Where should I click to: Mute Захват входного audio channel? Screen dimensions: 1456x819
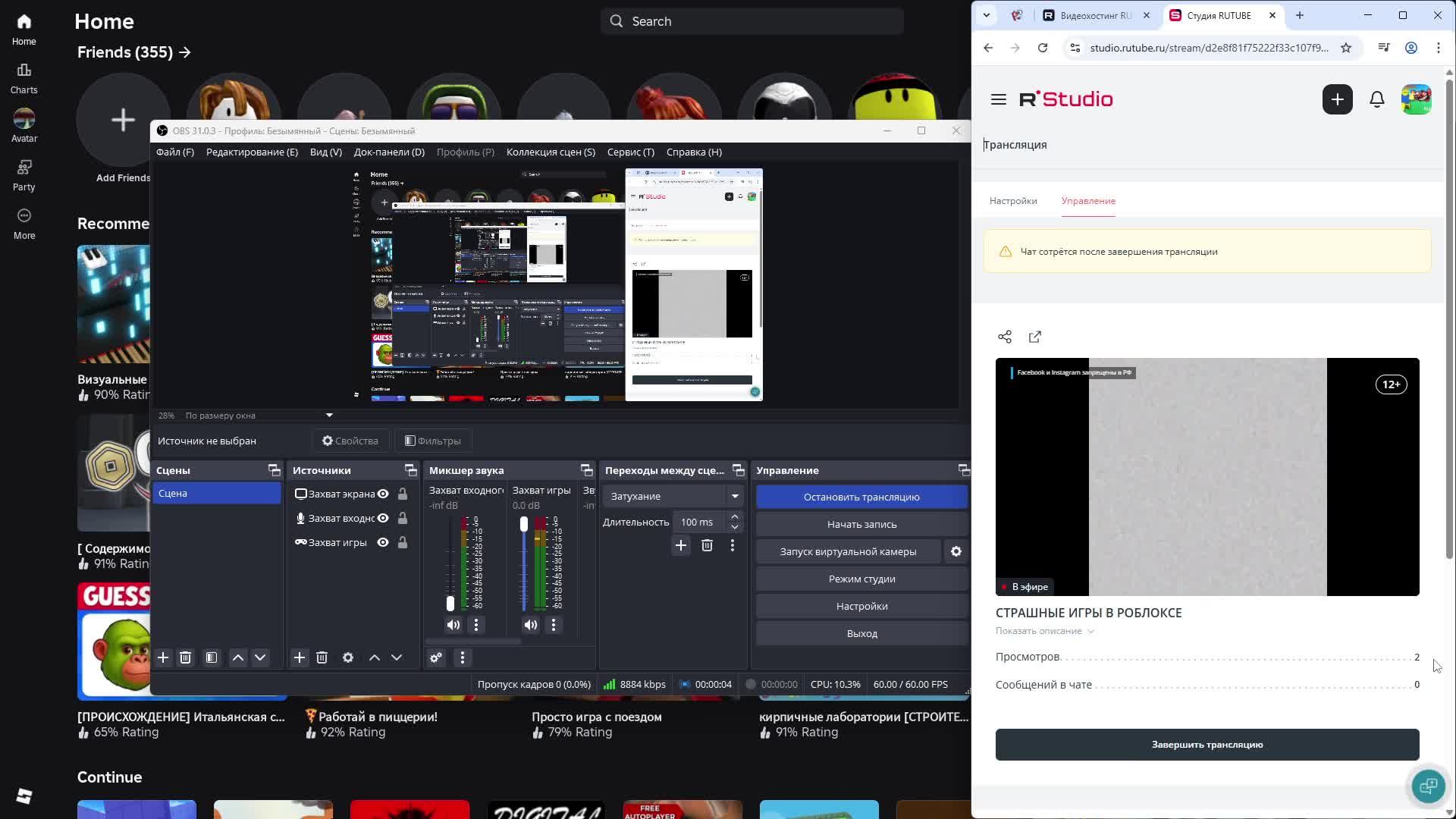(453, 625)
